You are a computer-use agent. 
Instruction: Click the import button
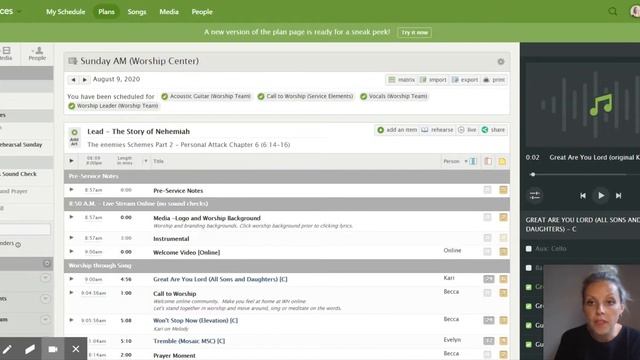(433, 80)
